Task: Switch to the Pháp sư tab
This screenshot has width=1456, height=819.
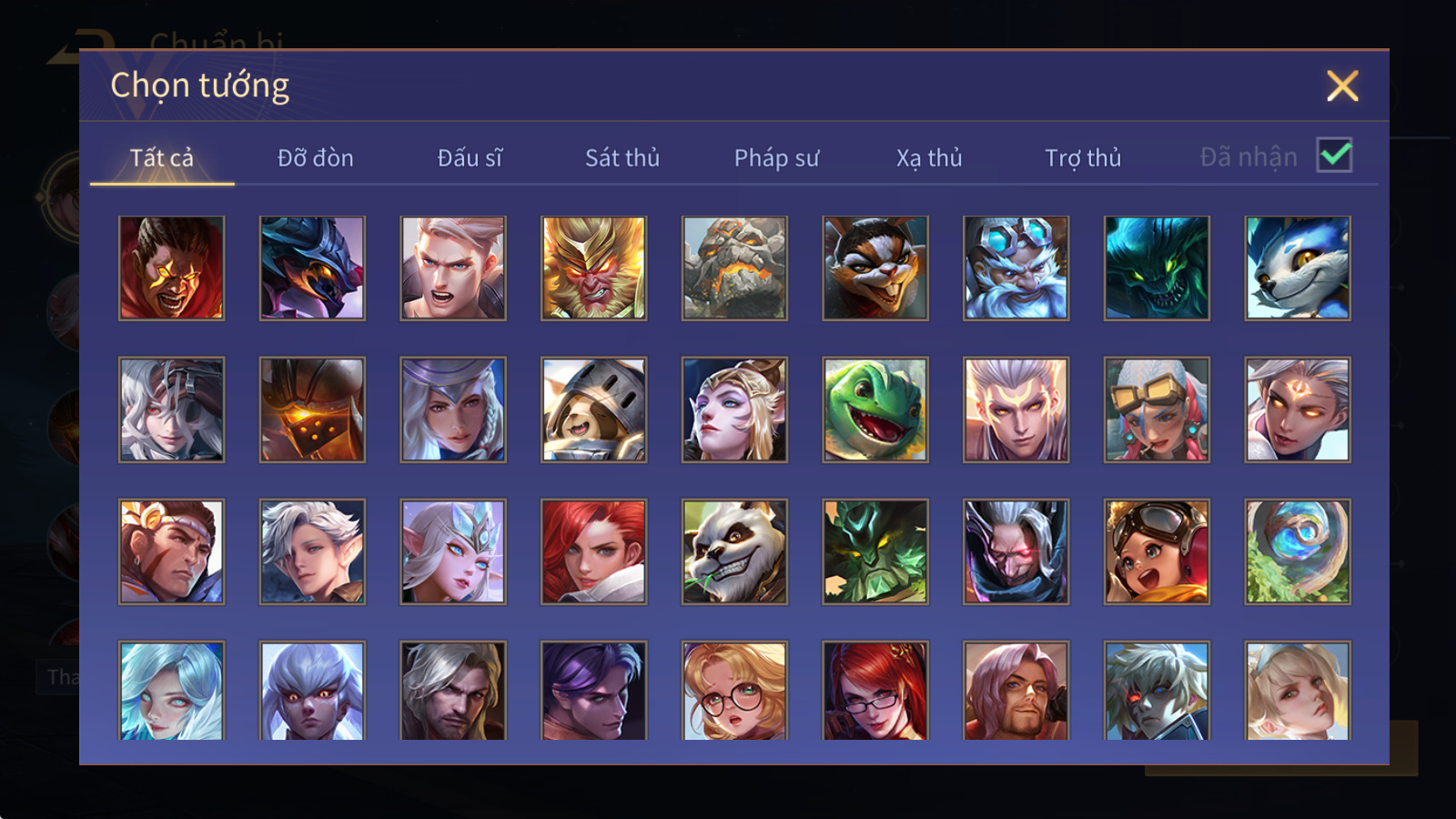Action: [x=776, y=158]
